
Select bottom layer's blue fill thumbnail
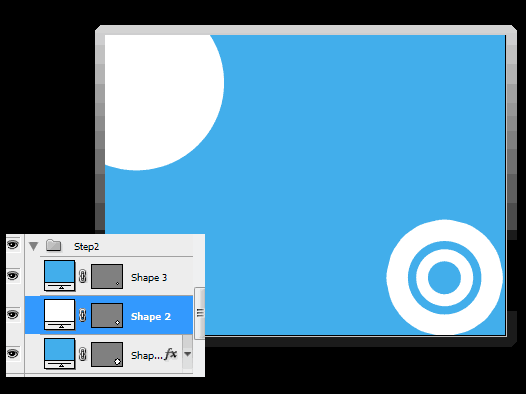point(59,353)
